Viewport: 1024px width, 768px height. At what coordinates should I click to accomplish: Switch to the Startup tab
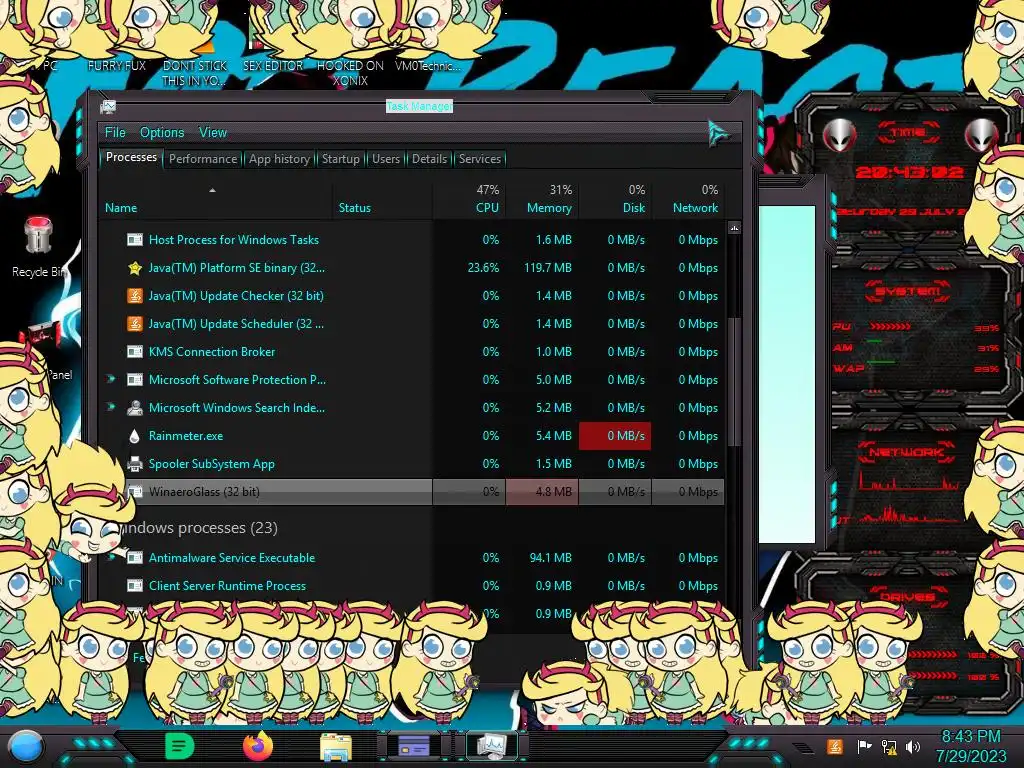click(340, 159)
